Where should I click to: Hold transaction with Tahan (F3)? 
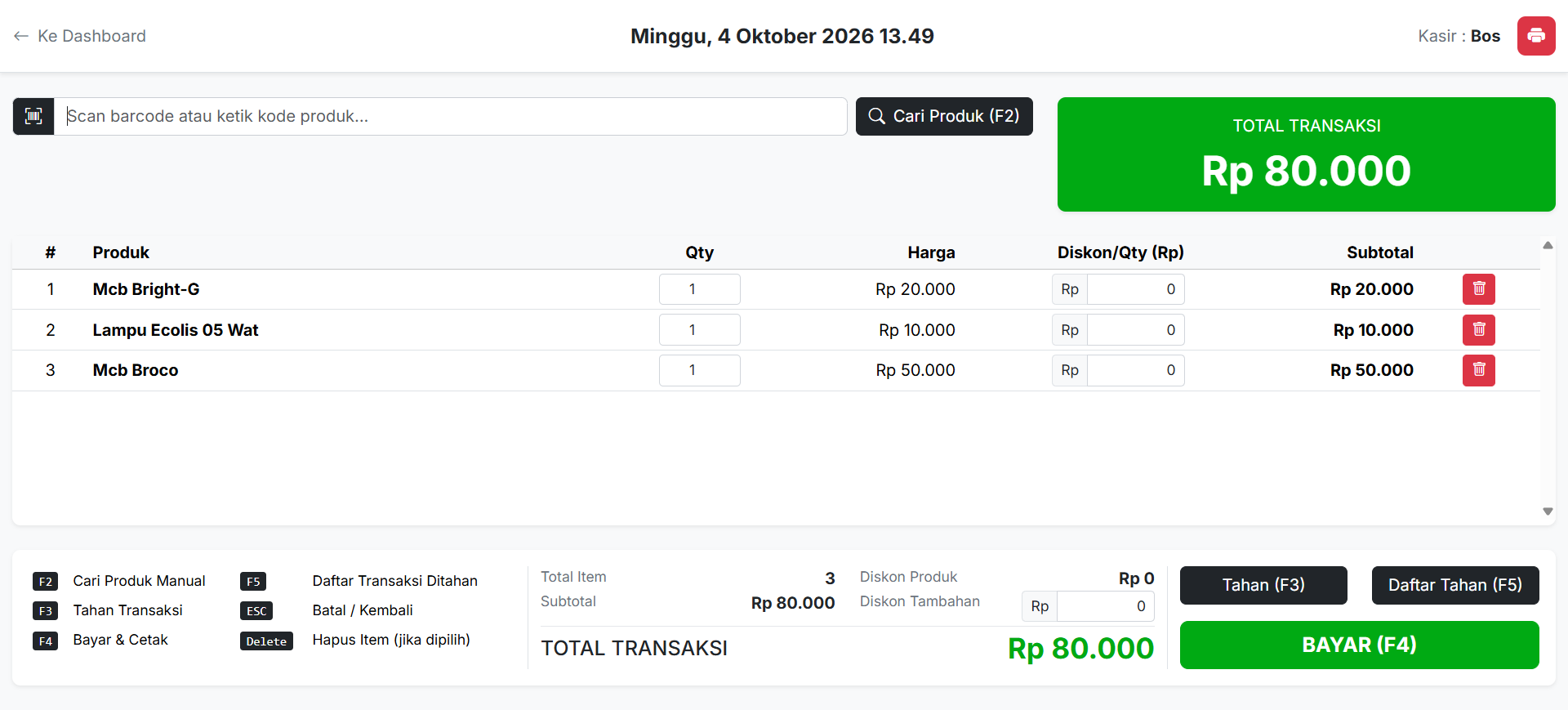pos(1263,585)
